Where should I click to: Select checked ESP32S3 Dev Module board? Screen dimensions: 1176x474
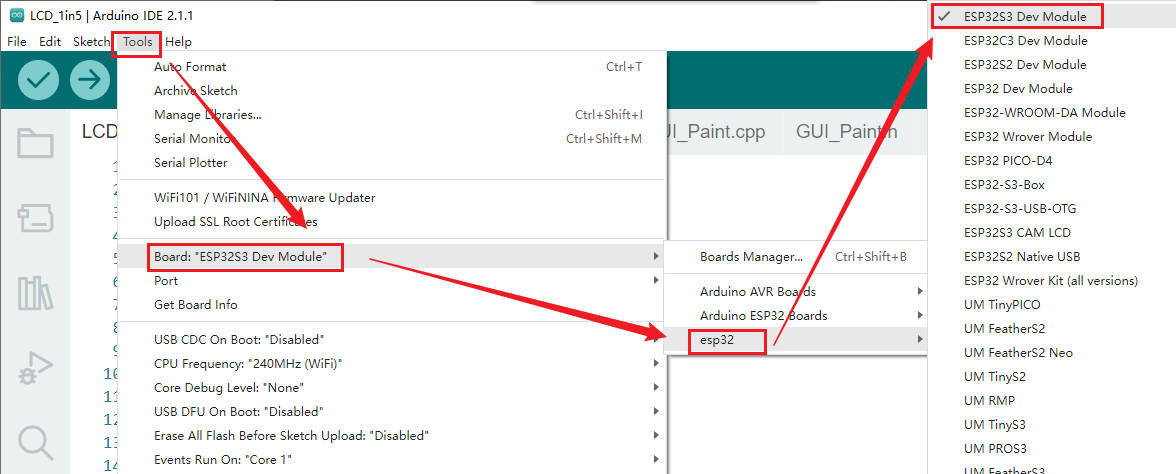pyautogui.click(x=1052, y=16)
